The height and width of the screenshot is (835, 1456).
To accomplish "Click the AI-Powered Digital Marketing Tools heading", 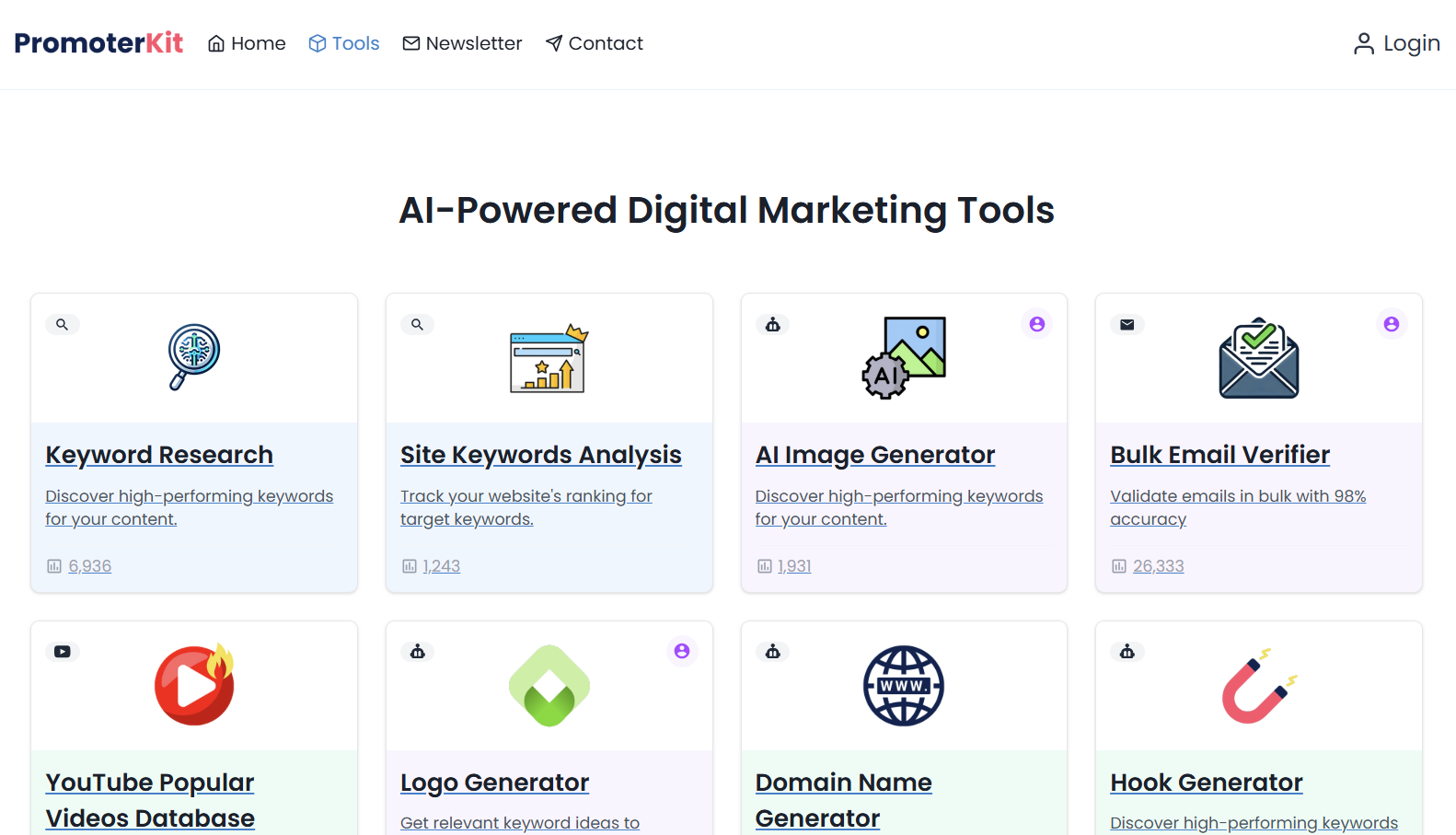I will pyautogui.click(x=727, y=210).
